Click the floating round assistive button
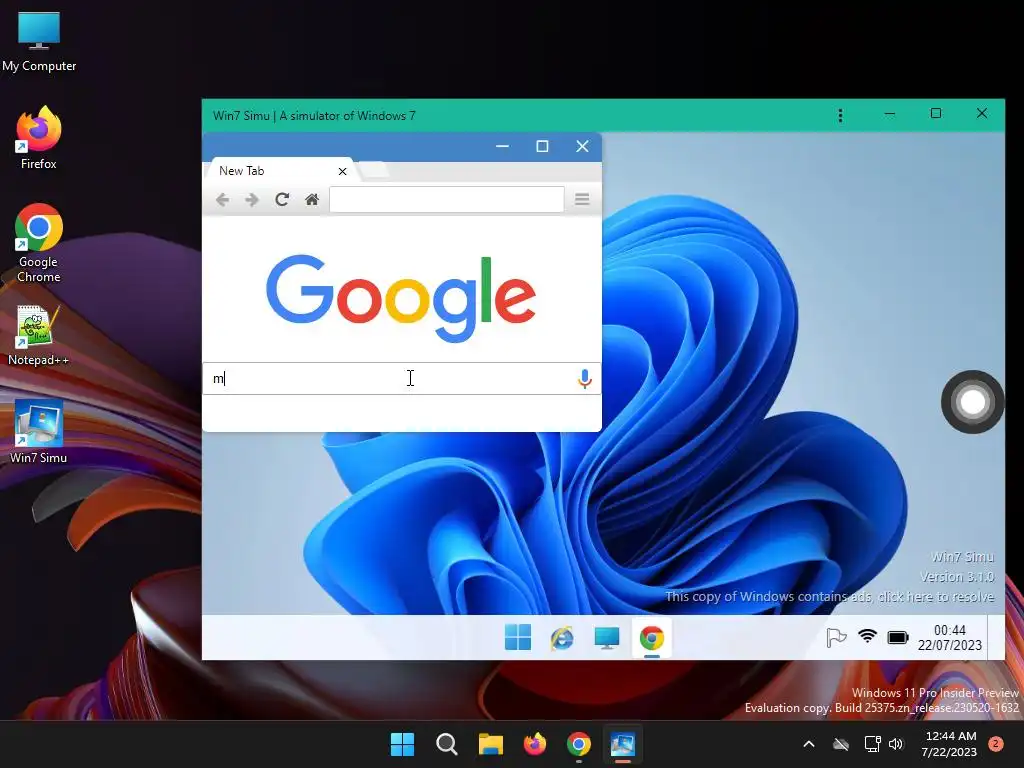This screenshot has height=768, width=1024. pos(972,402)
